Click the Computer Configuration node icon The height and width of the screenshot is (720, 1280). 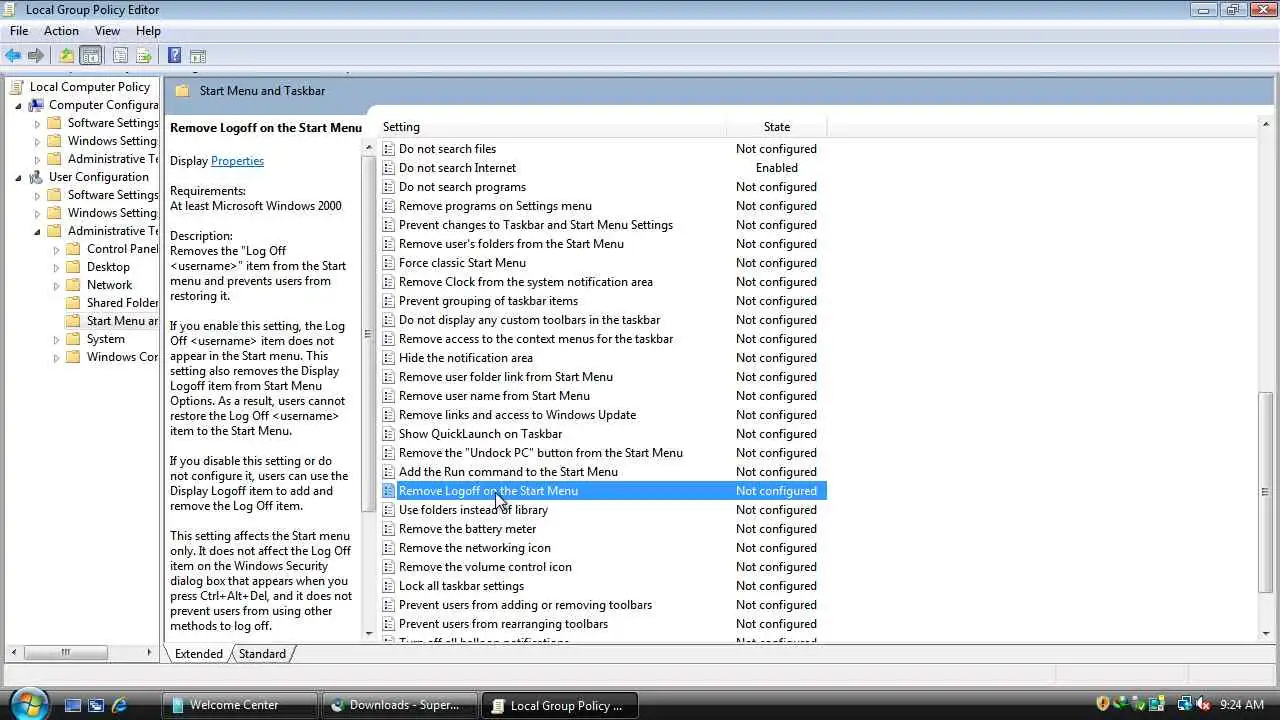36,105
